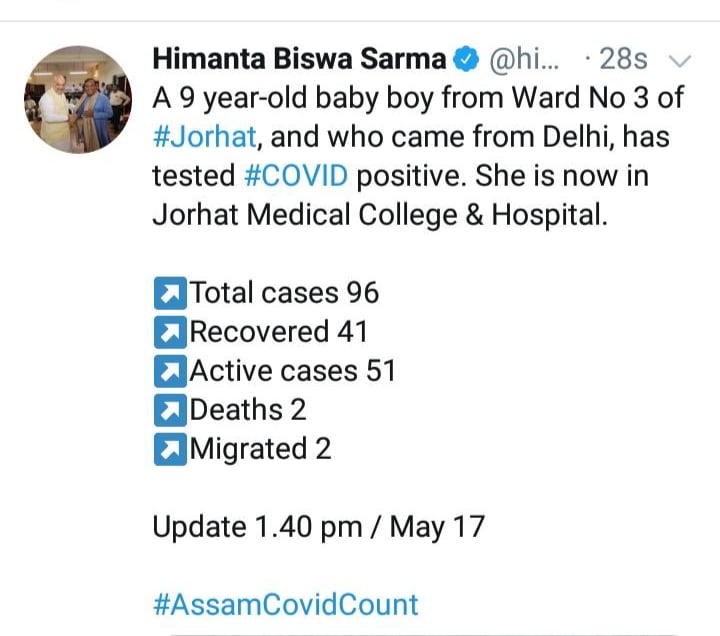720x636 pixels.
Task: Click the 'Total cases 96' text line
Action: coord(285,293)
